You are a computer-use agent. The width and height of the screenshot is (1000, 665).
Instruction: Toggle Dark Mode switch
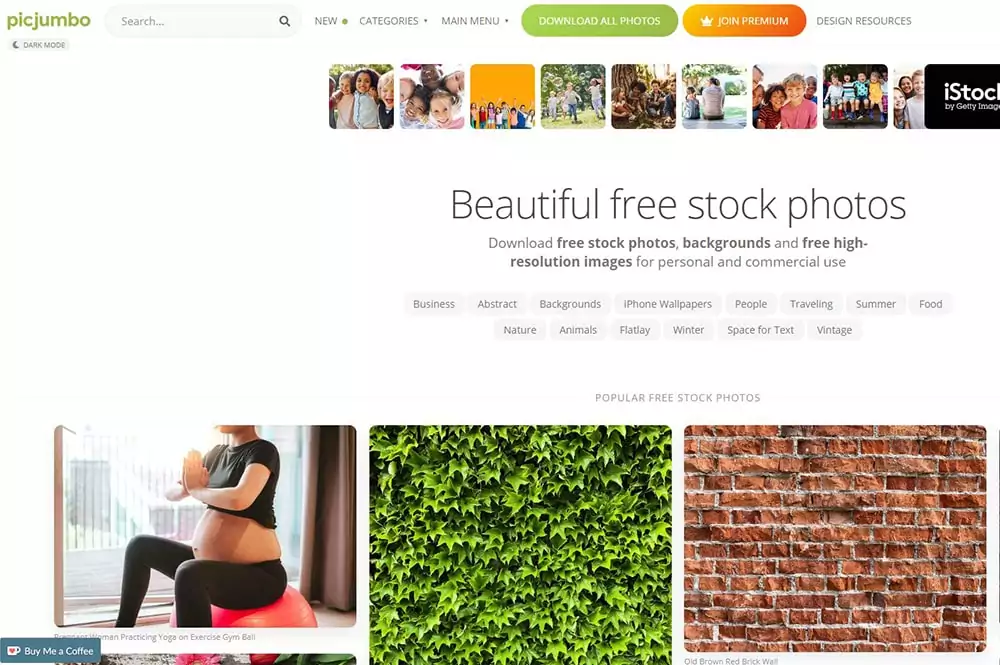tap(39, 45)
